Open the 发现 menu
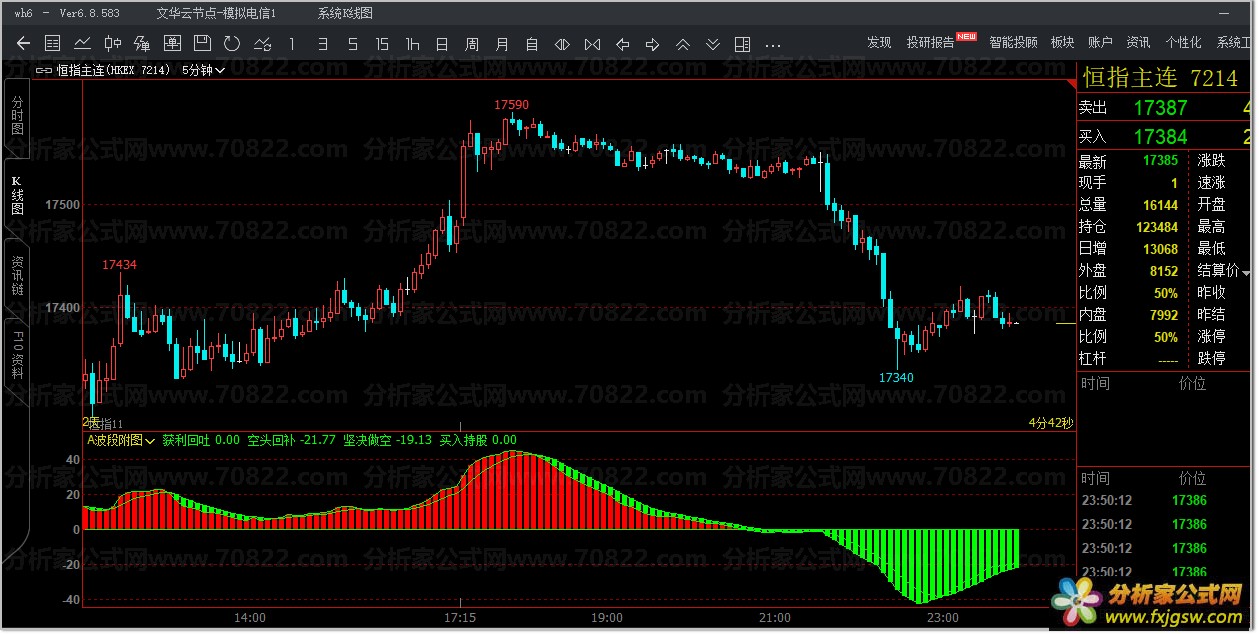This screenshot has width=1259, height=634. pos(879,42)
